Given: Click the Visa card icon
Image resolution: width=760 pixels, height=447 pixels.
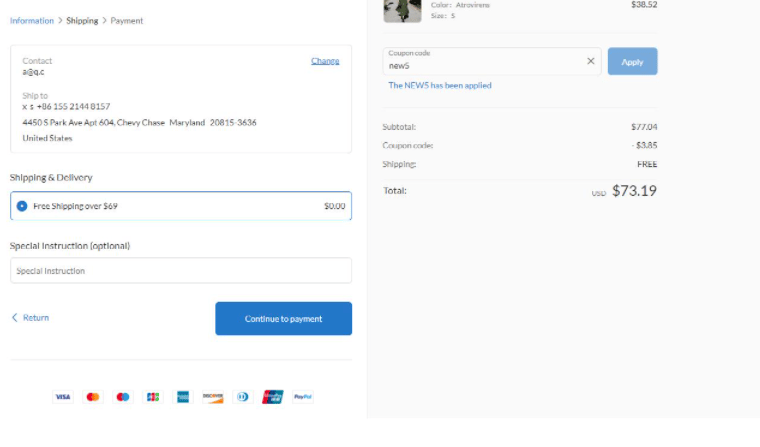Looking at the screenshot, I should (x=62, y=397).
